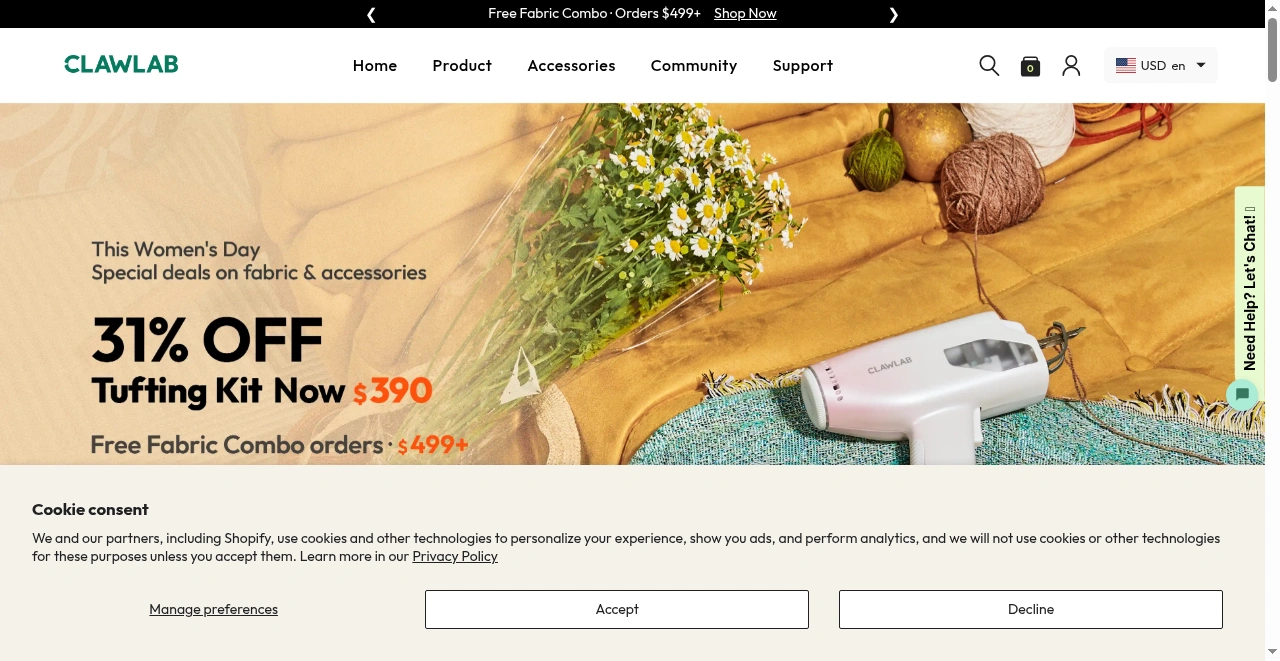Accept cookies with the Accept button

click(x=617, y=610)
